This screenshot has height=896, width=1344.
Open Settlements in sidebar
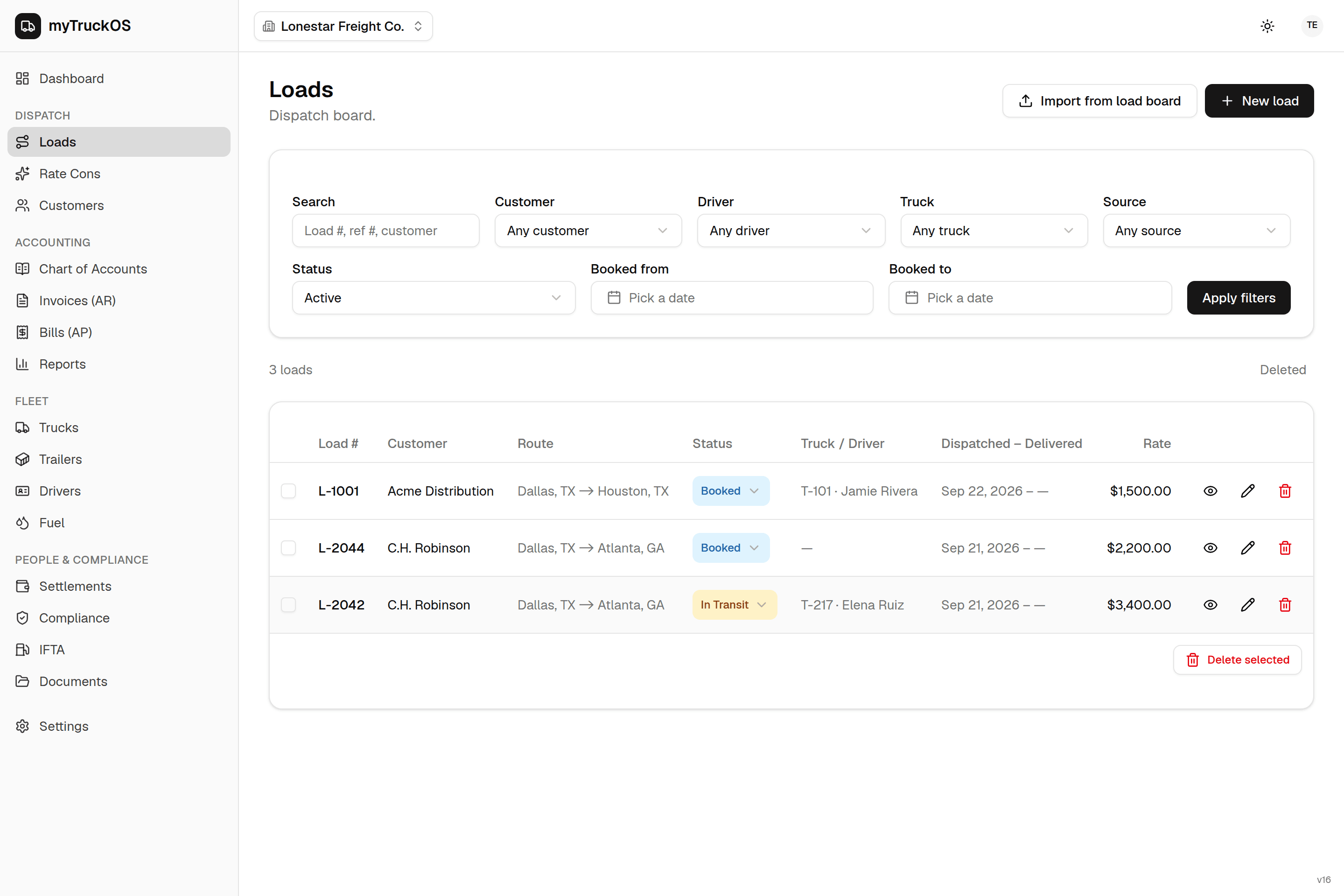click(x=119, y=586)
